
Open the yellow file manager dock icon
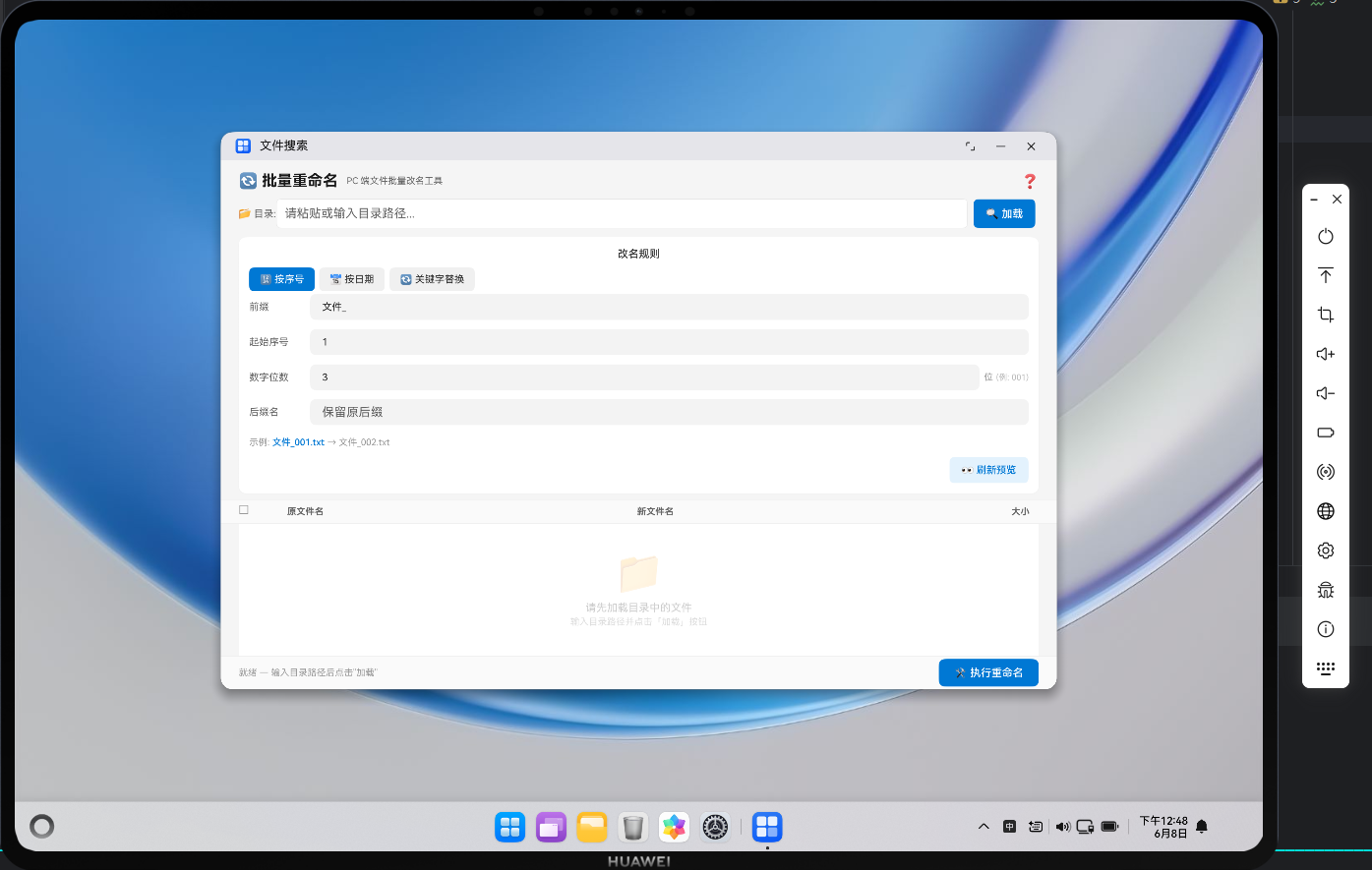click(x=592, y=827)
